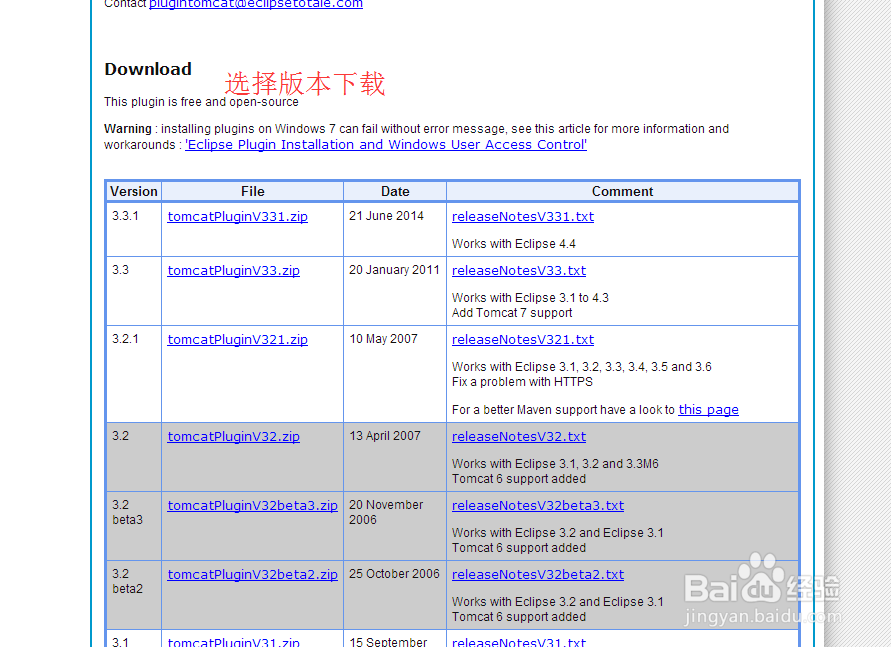This screenshot has height=647, width=891.
Task: Click the File column header
Action: (x=252, y=191)
